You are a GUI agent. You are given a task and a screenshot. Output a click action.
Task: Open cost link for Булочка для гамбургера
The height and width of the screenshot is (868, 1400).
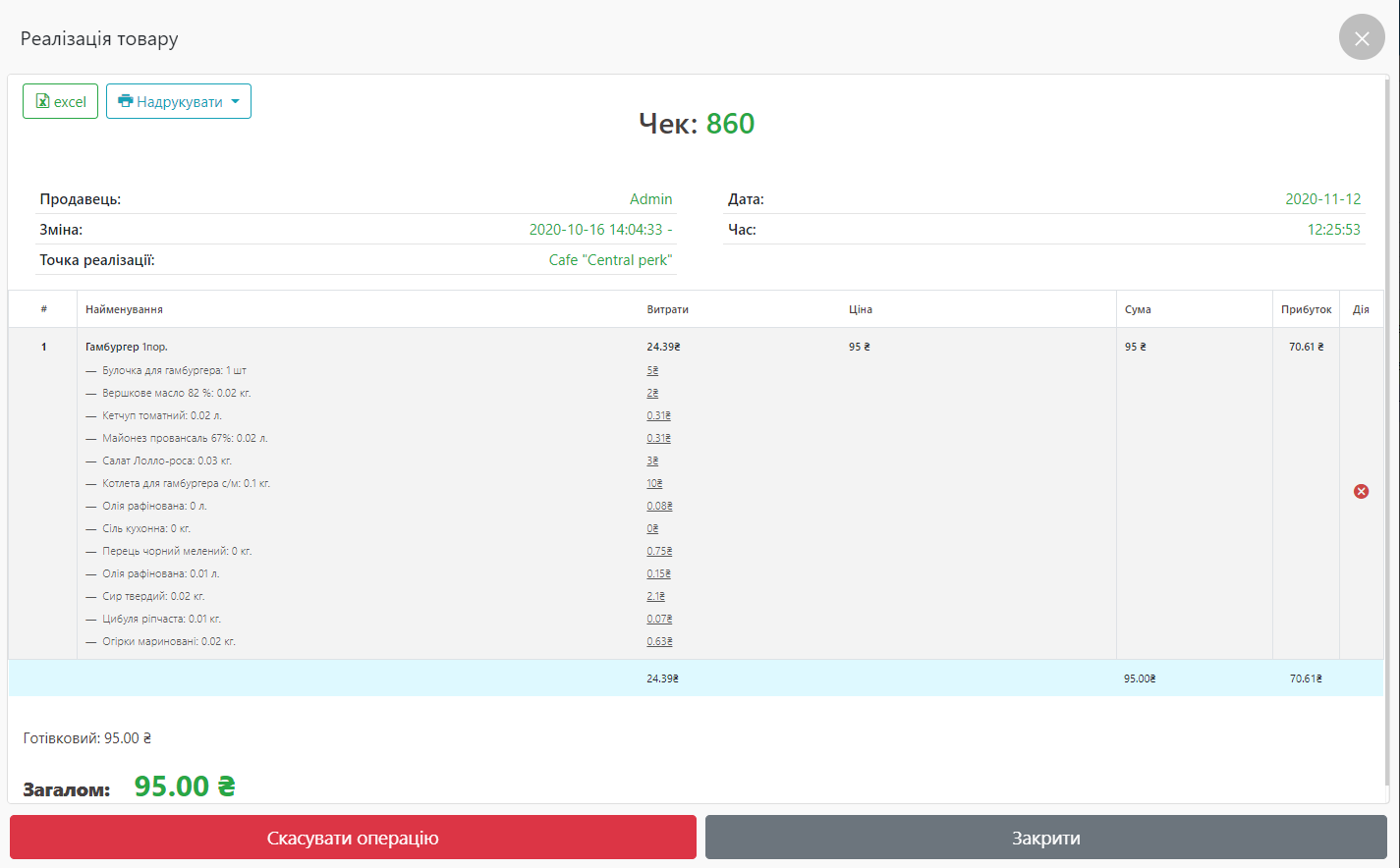pyautogui.click(x=652, y=371)
